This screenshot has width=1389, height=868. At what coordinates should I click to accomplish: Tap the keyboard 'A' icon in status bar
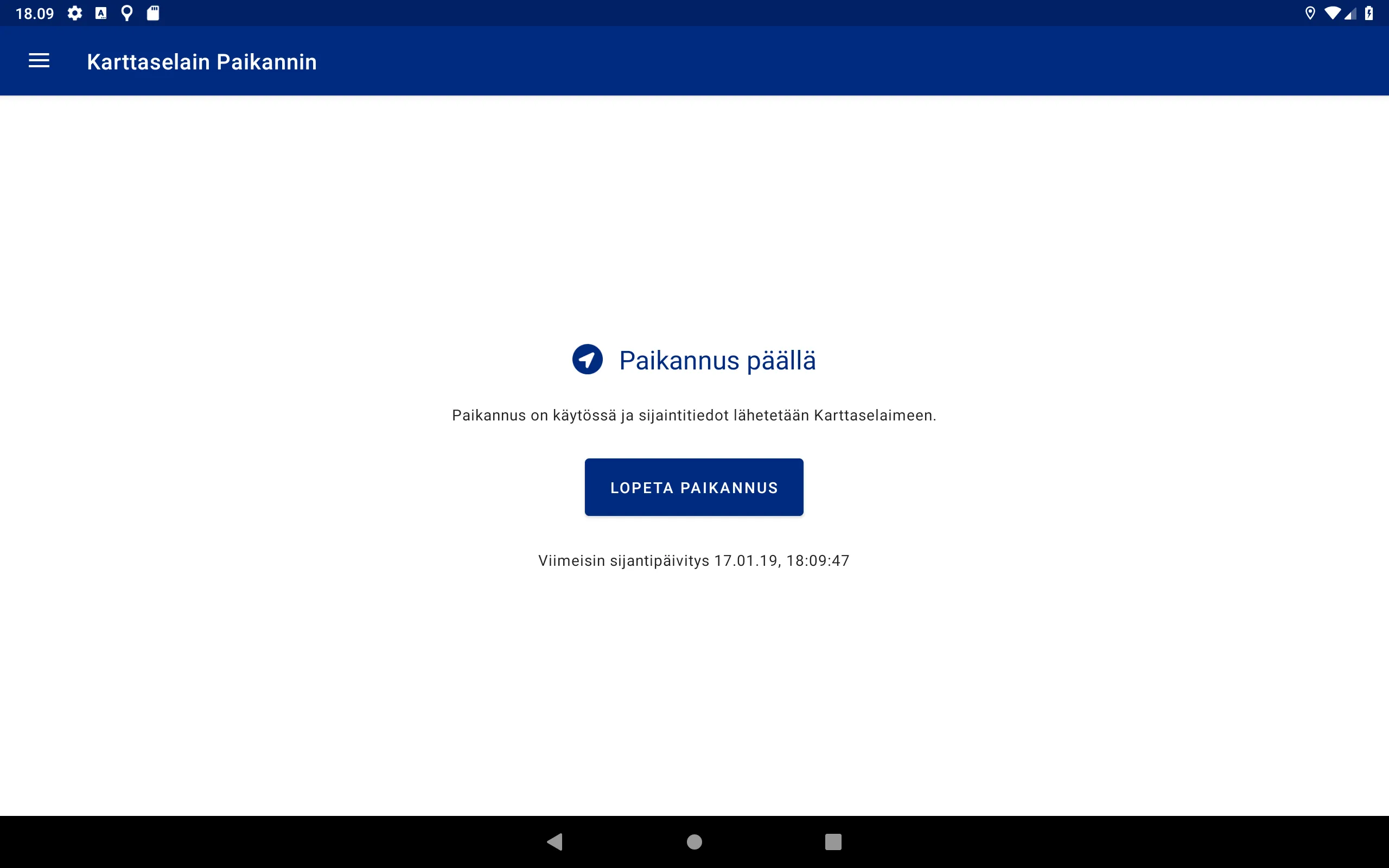(x=101, y=13)
